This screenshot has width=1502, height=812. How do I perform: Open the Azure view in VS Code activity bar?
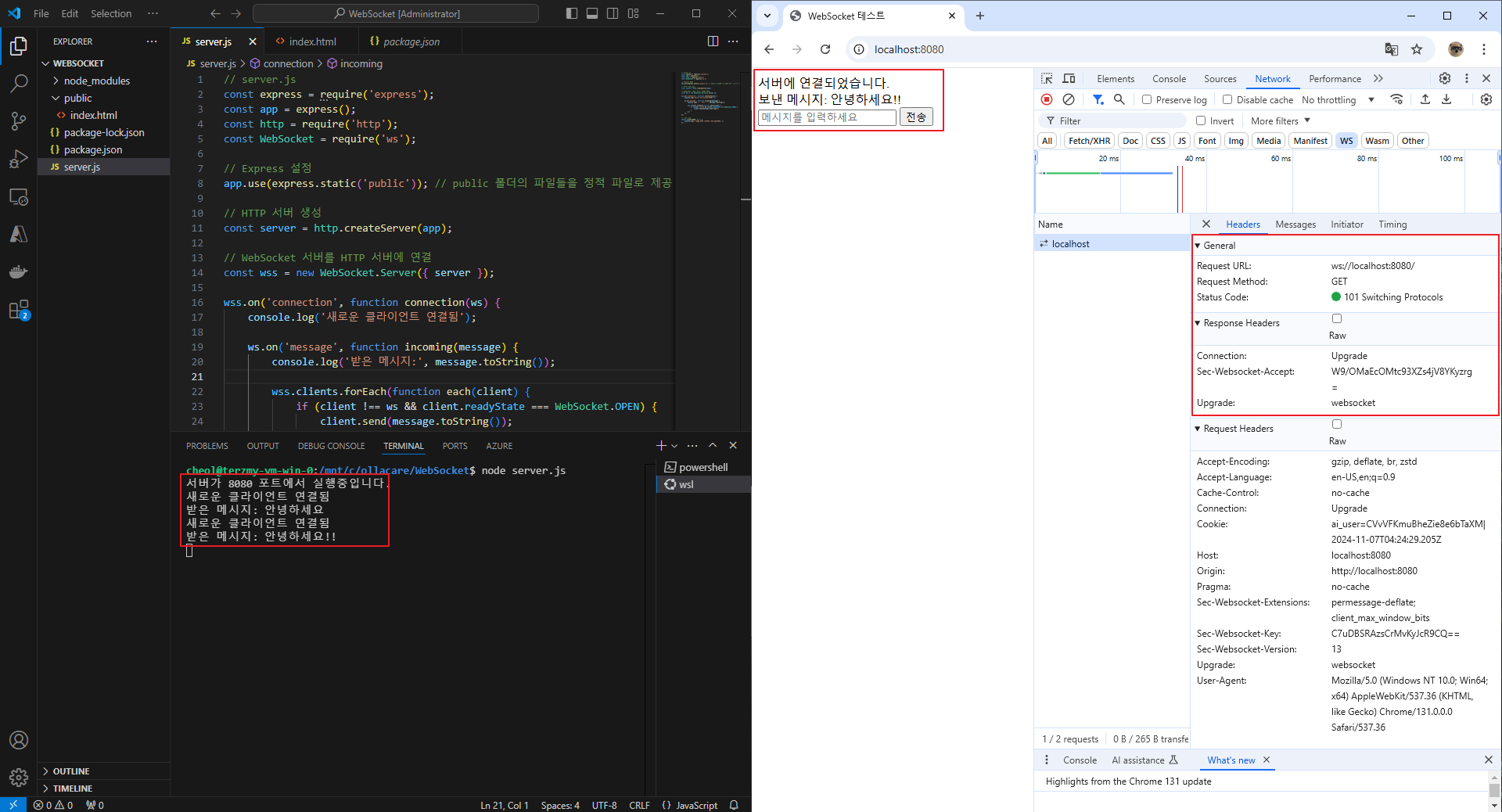19,234
